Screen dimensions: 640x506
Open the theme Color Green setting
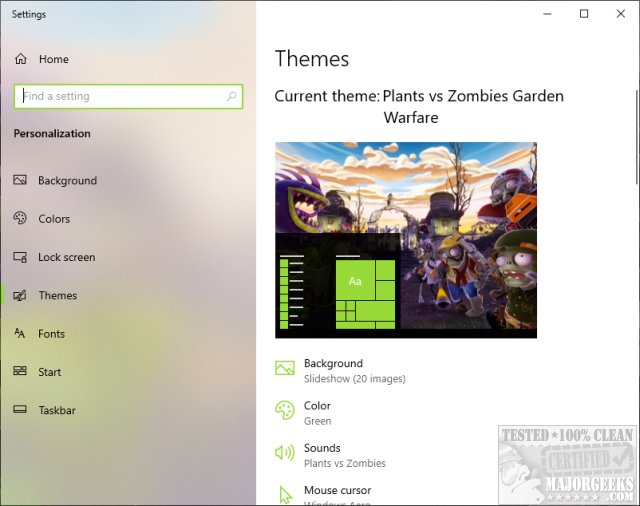coord(318,413)
